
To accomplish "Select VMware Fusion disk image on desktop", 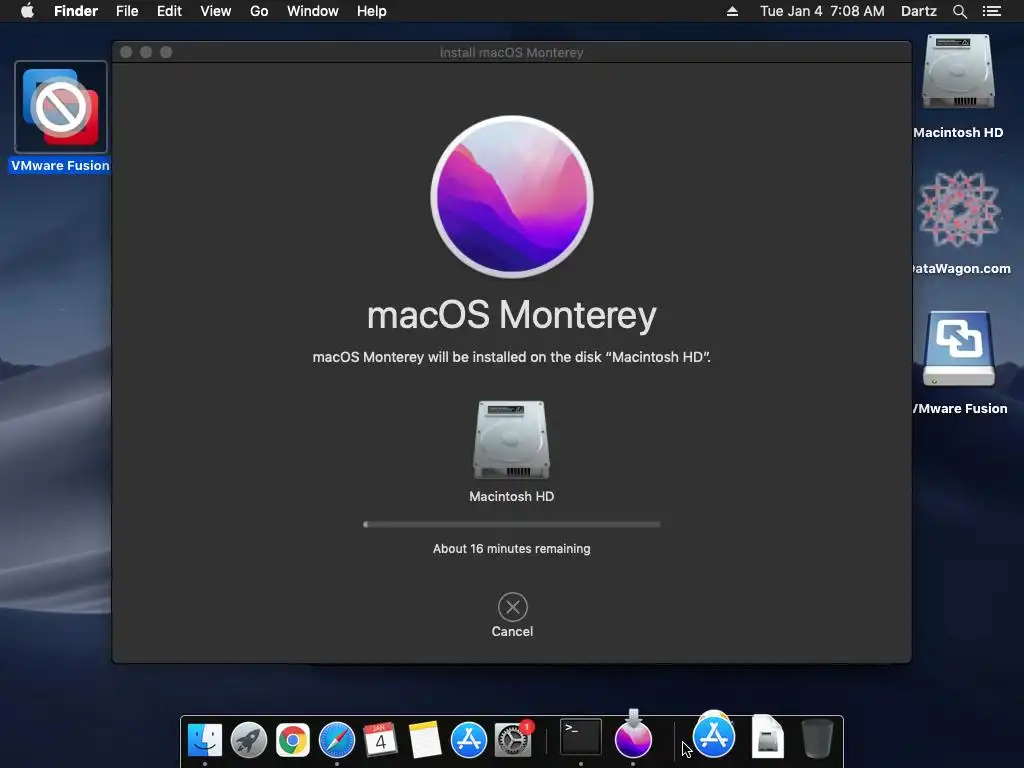I will tap(958, 349).
